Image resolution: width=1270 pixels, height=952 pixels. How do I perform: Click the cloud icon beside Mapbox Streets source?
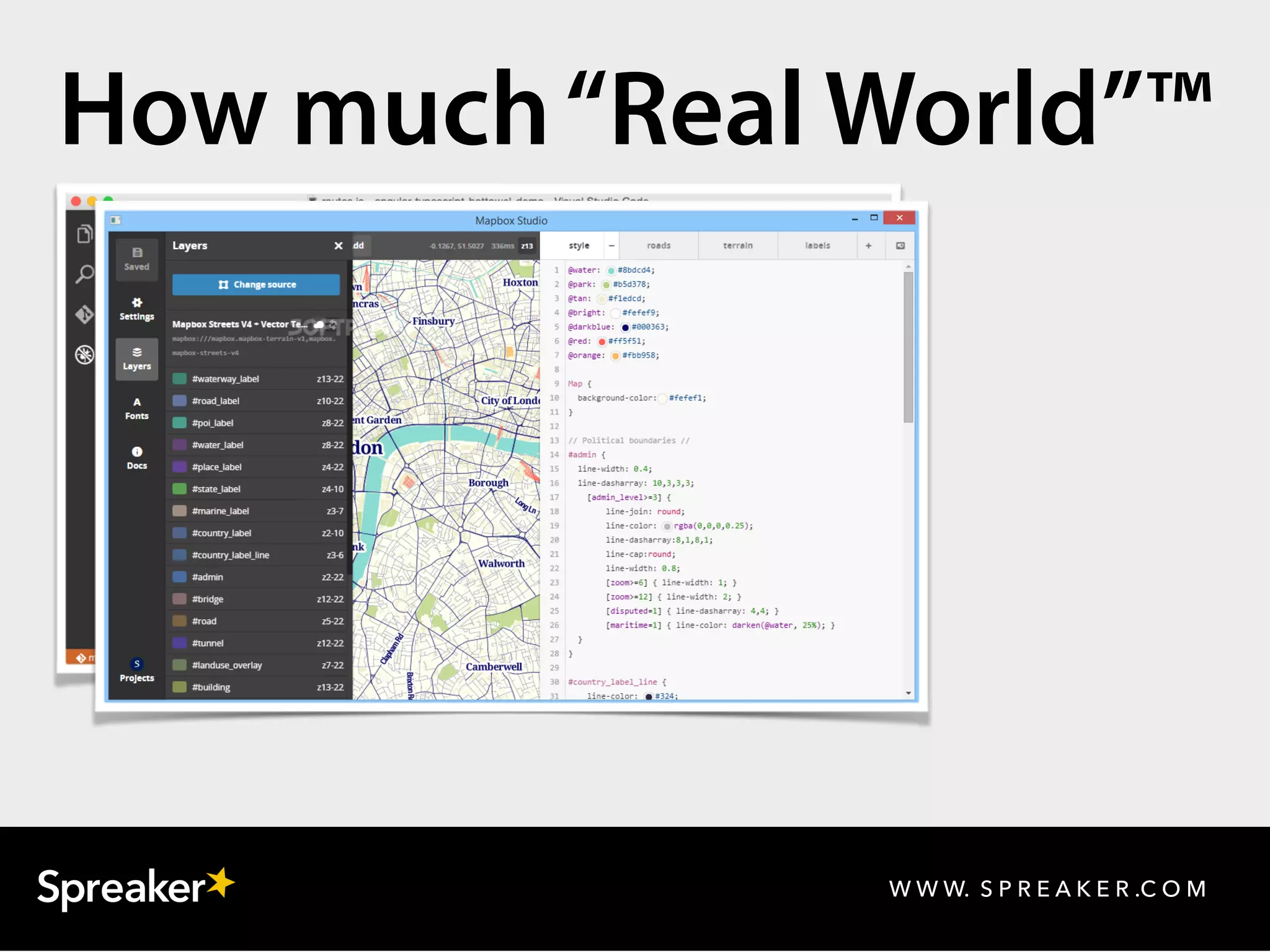point(319,324)
